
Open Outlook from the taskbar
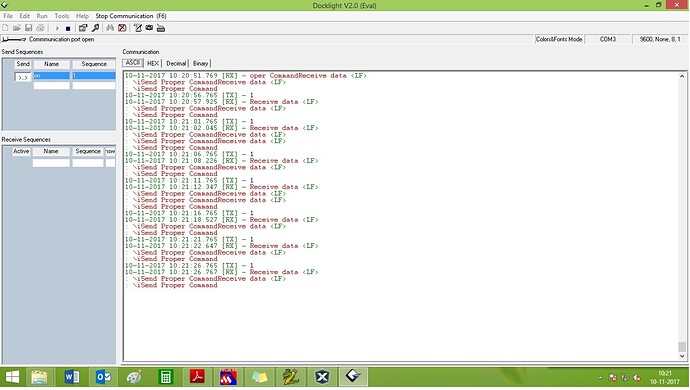(103, 377)
